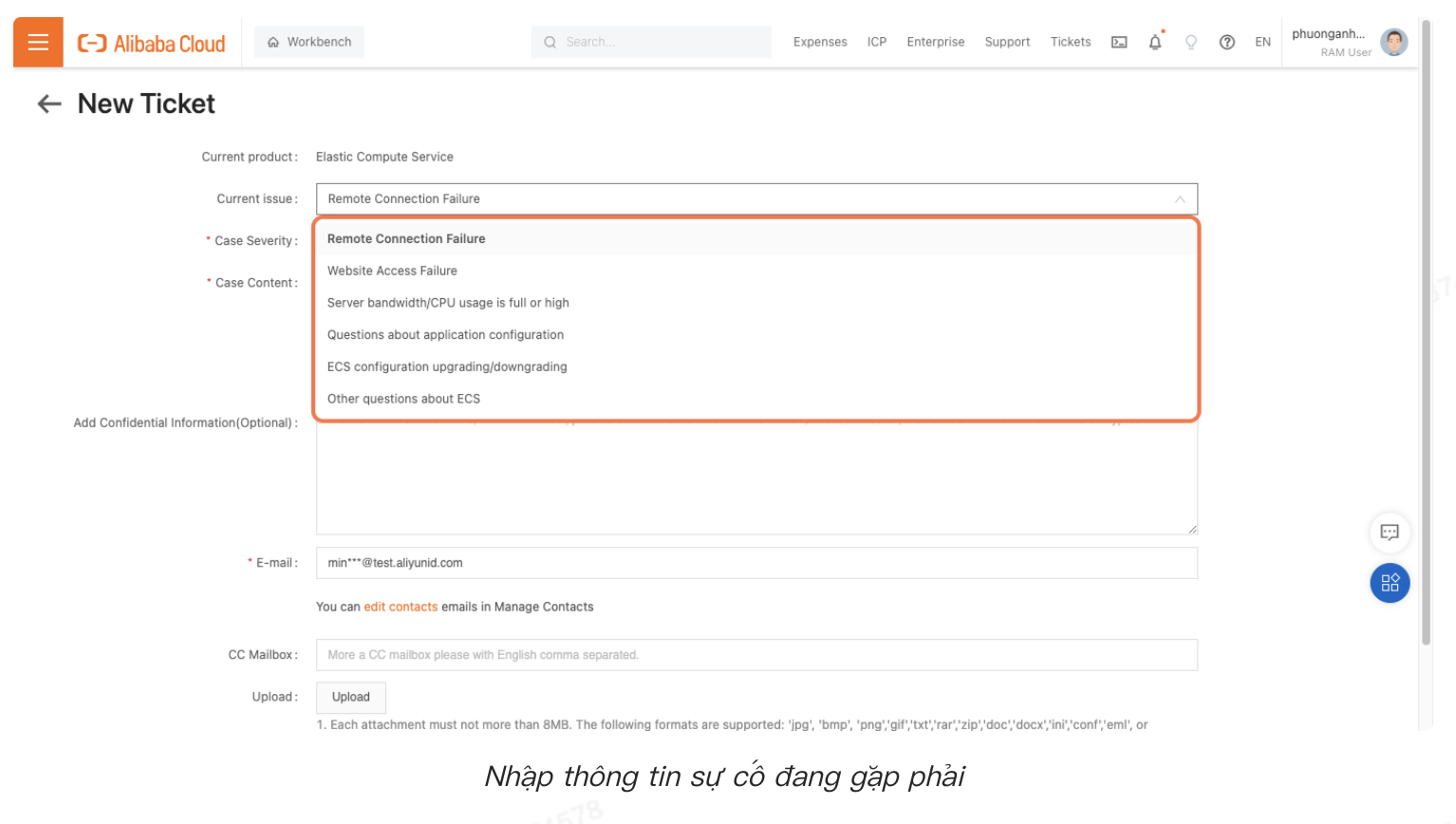Viewport: 1456px width, 824px height.
Task: Open the Expenses menu item
Action: [x=819, y=42]
